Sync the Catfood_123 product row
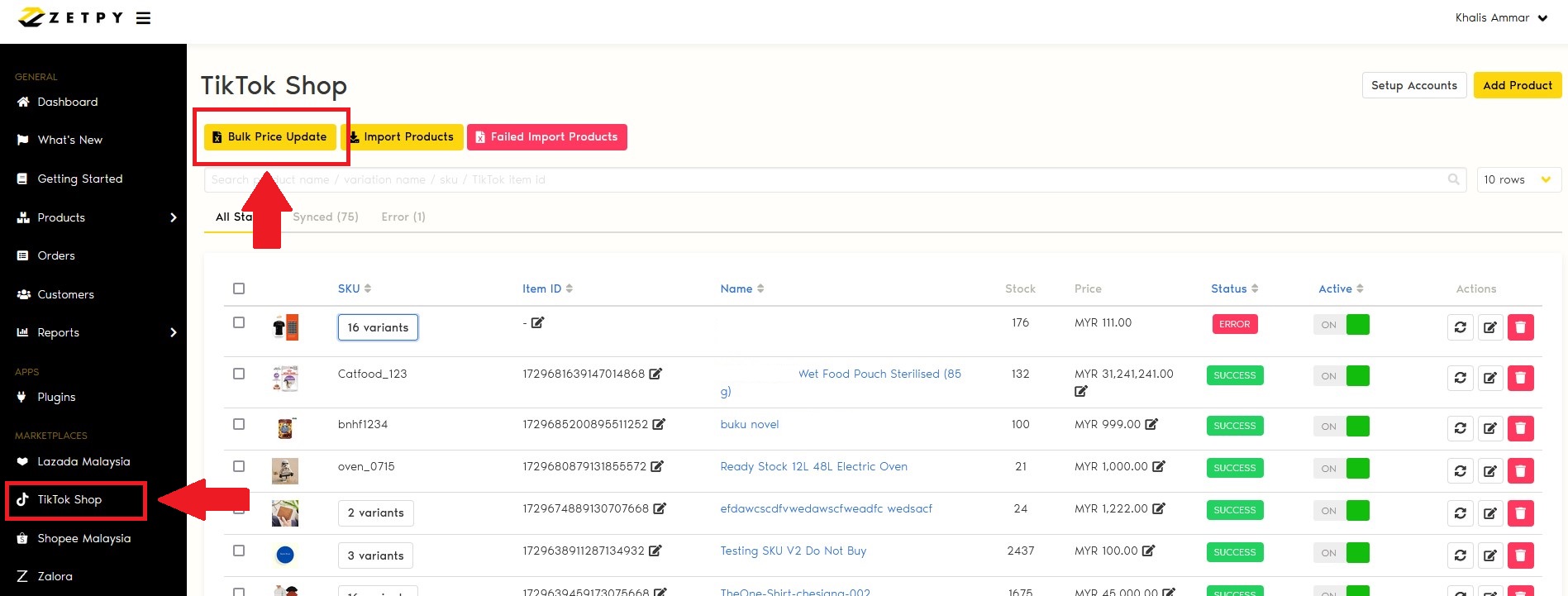Viewport: 1568px width, 596px height. pyautogui.click(x=1461, y=378)
